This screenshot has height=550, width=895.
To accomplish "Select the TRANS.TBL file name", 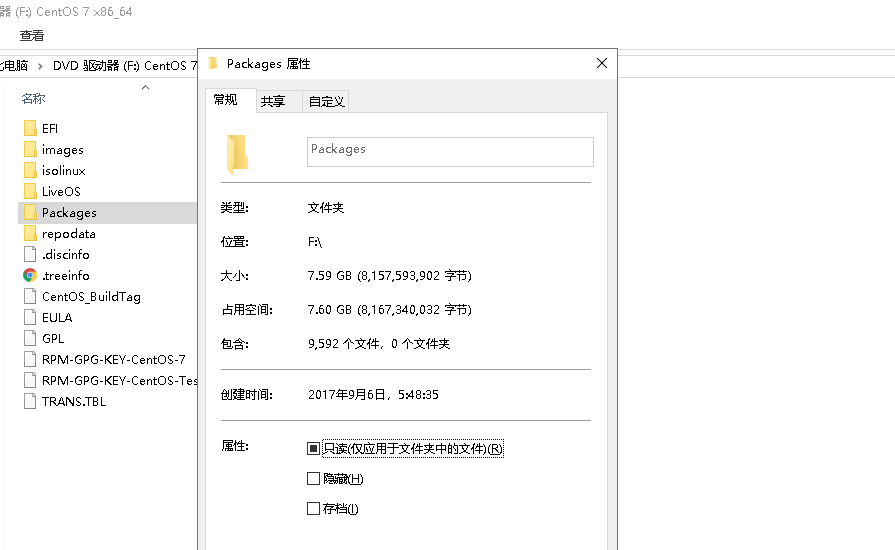I will click(74, 401).
